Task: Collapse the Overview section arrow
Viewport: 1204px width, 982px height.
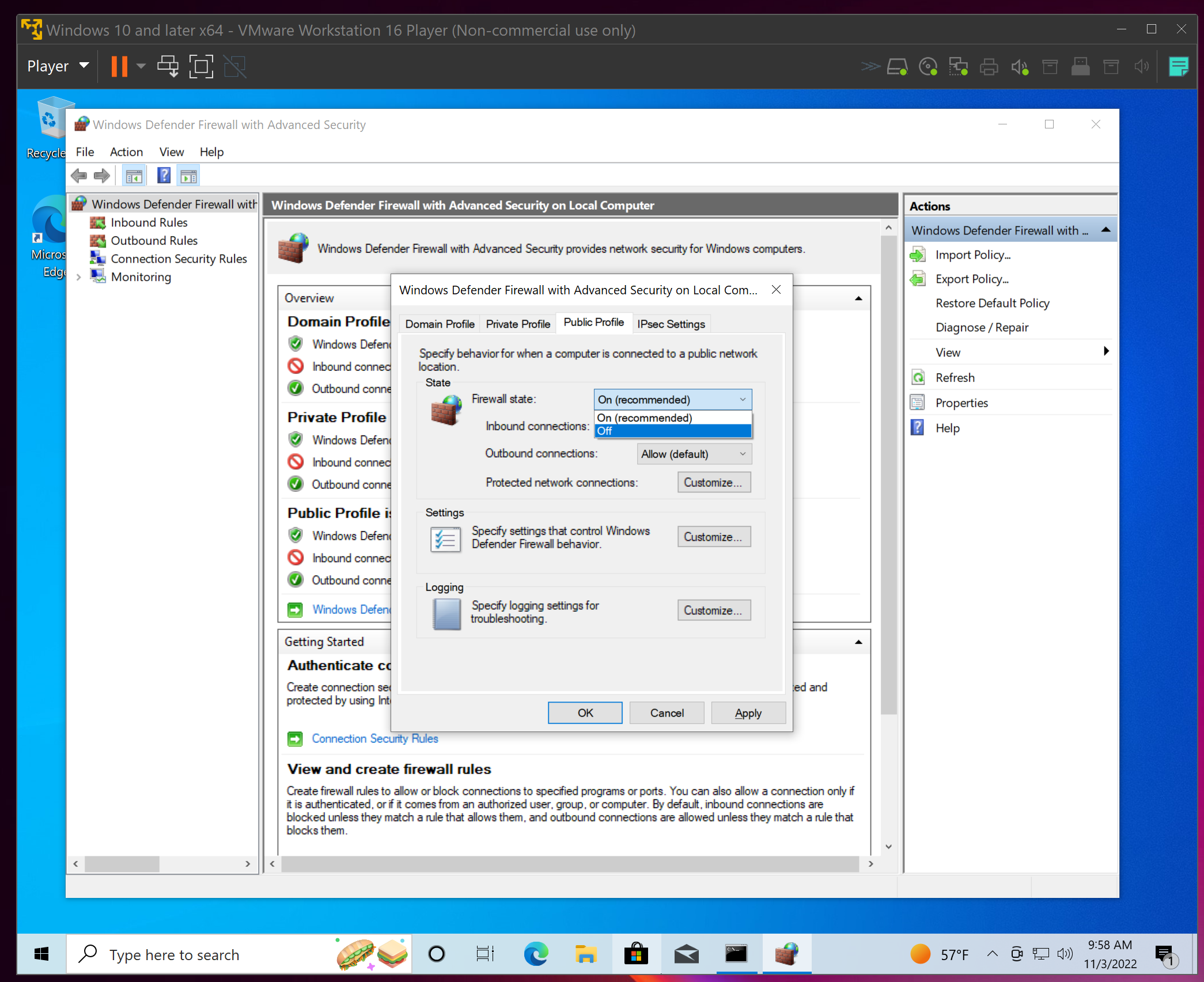Action: pos(858,298)
